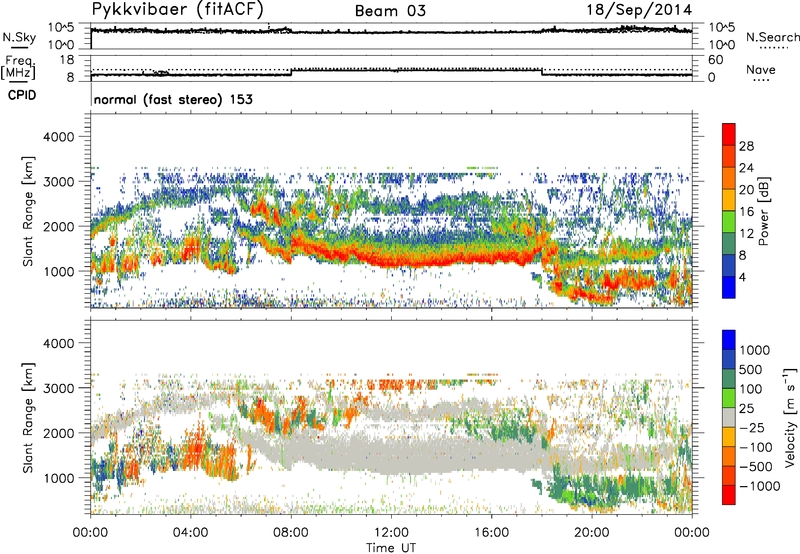Click the text 'normal (fast stereo) 153'
The width and height of the screenshot is (800, 554).
(173, 99)
